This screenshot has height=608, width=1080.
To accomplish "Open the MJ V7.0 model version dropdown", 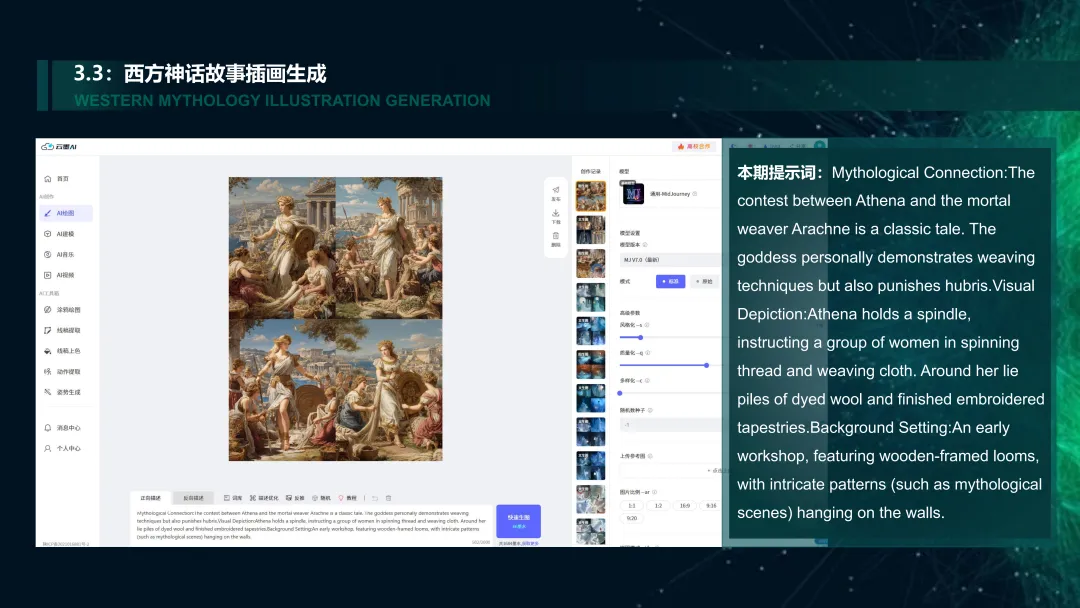I will [x=670, y=260].
